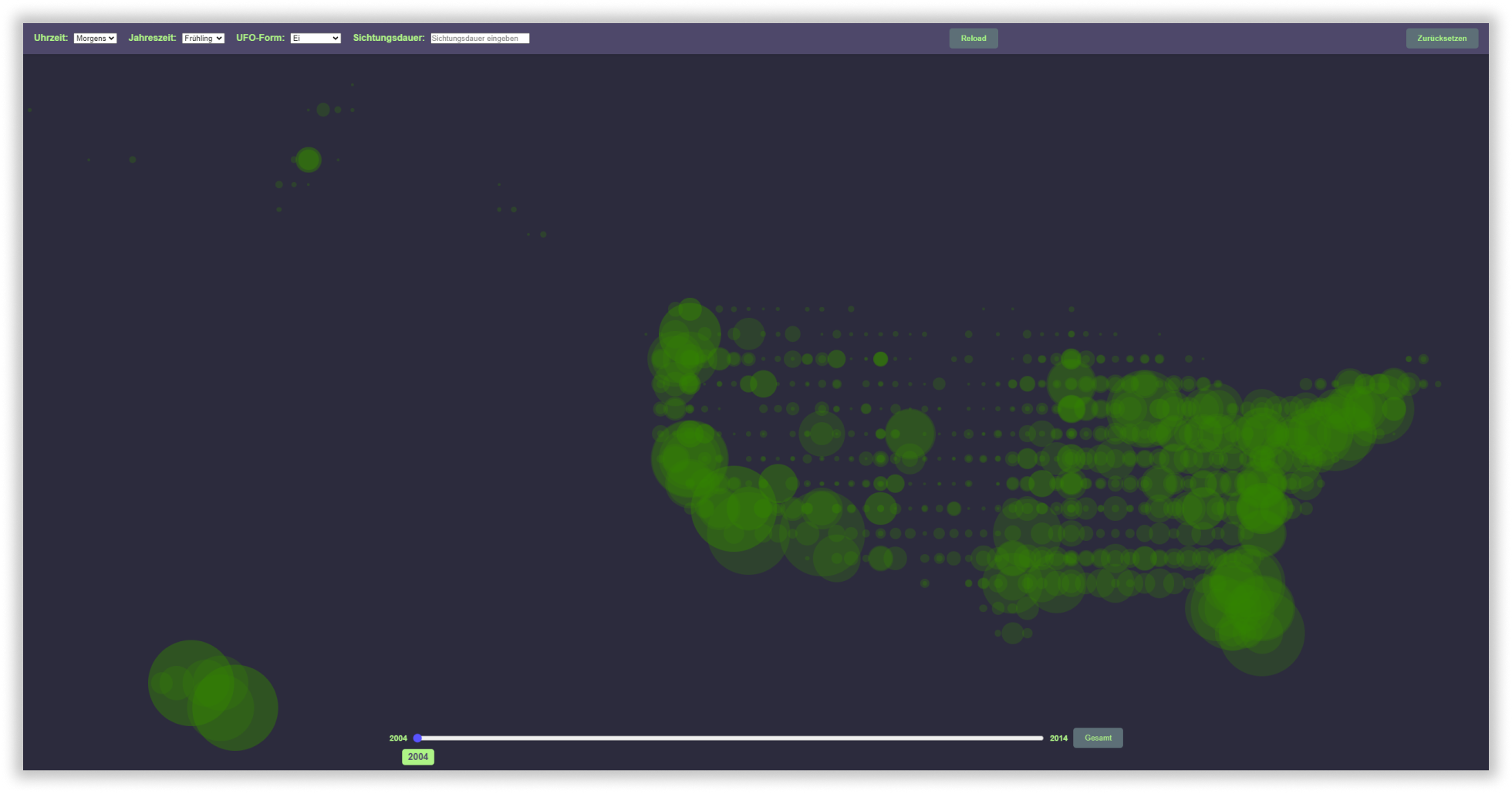Click the large bubble cluster in the Pacific Northwest
The height and width of the screenshot is (794, 1512).
pos(689,336)
